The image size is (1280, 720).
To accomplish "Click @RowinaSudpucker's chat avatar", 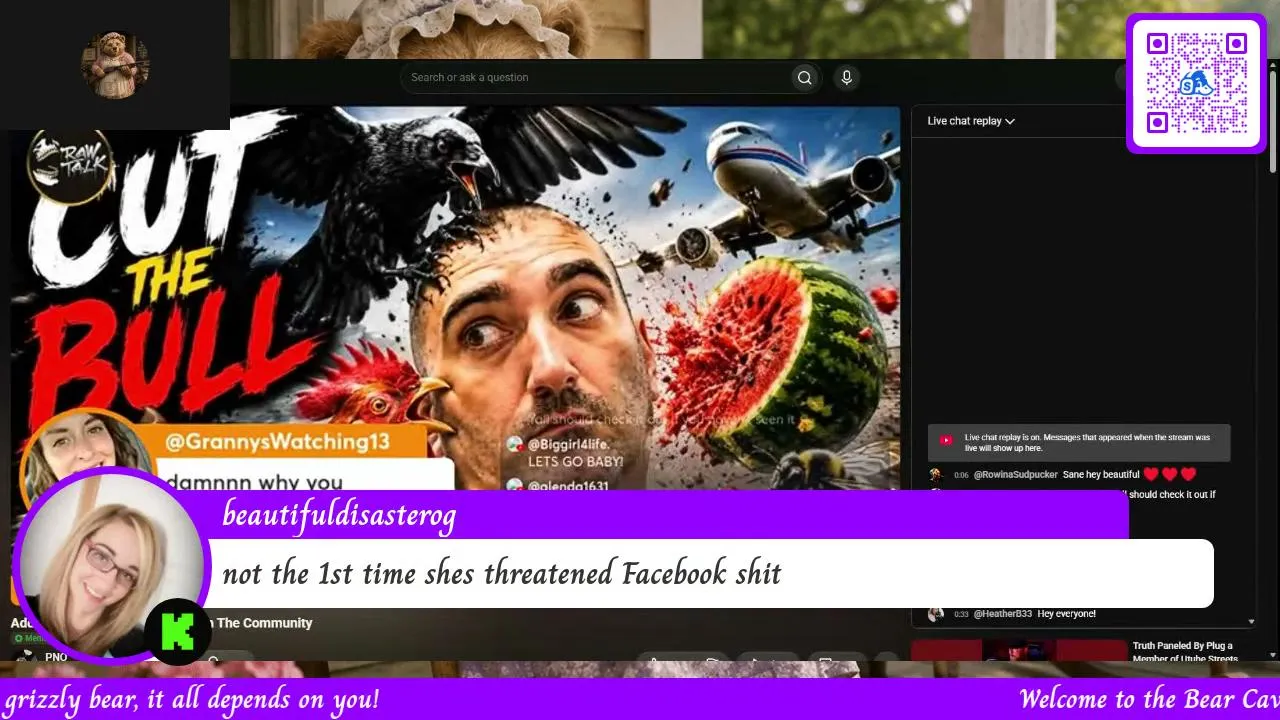I will point(936,475).
